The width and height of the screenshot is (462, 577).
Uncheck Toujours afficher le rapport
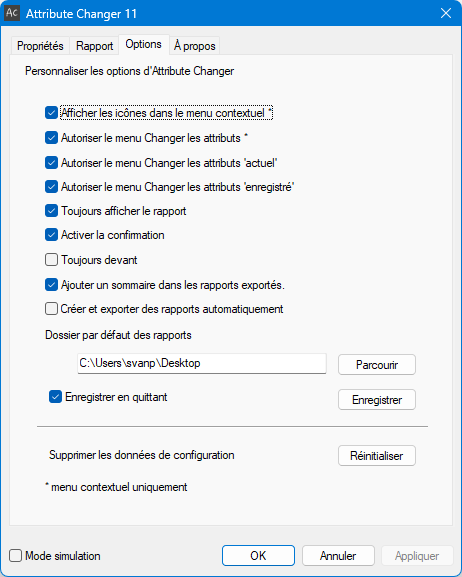point(51,211)
